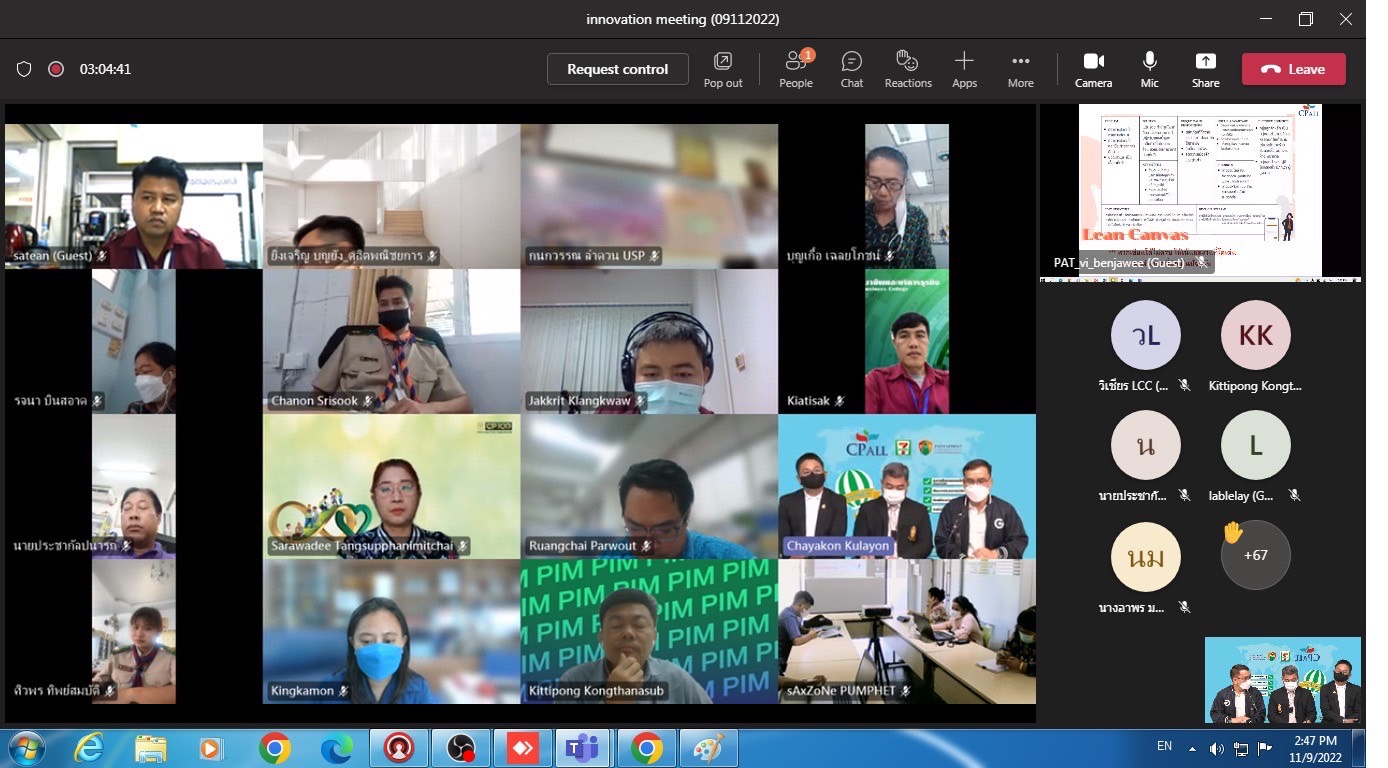Open the People participants panel
1388x768 pixels.
click(796, 69)
